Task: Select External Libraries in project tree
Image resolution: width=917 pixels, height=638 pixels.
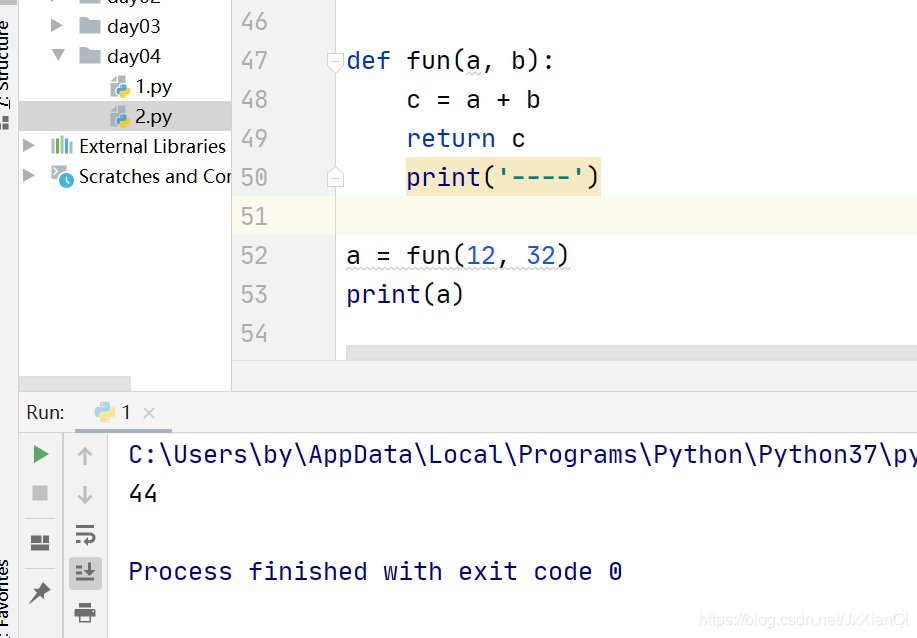Action: 153,146
